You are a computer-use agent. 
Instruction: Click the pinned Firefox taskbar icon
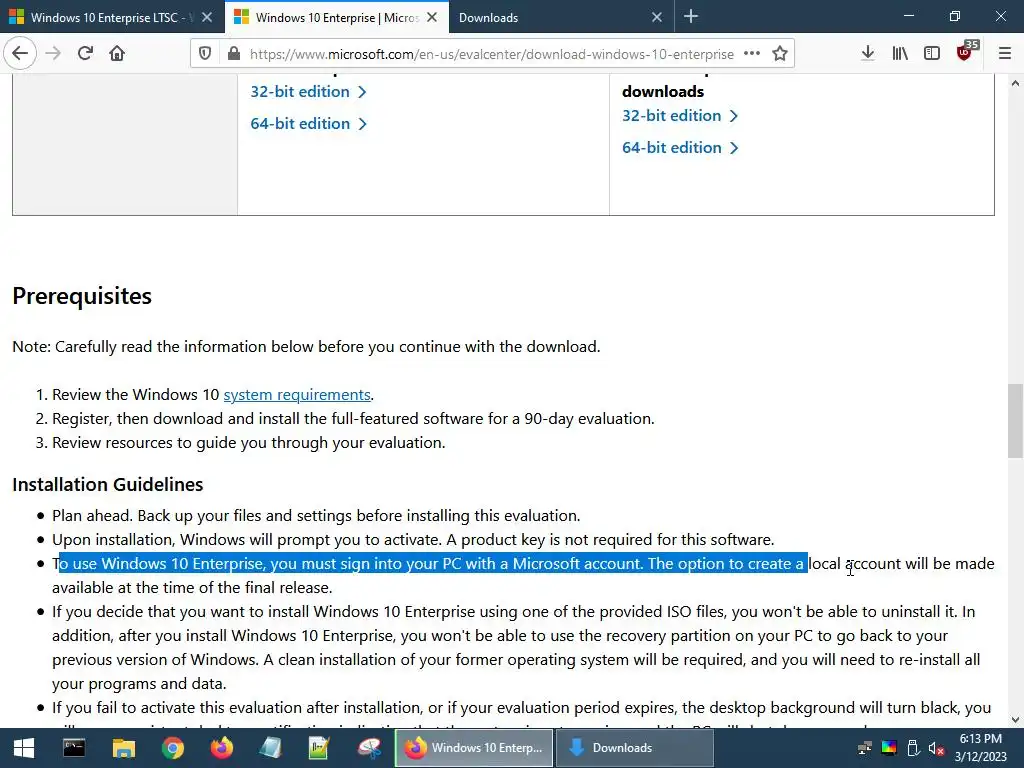[221, 748]
